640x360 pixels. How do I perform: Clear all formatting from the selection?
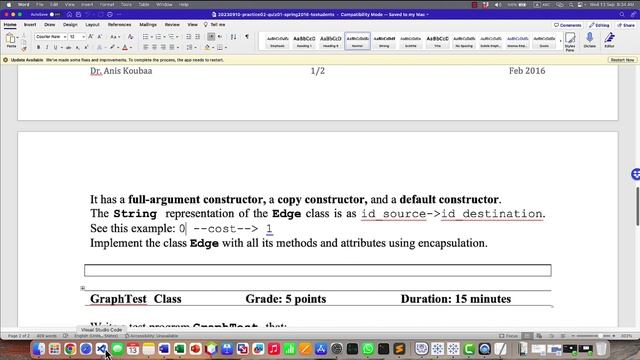[131, 37]
